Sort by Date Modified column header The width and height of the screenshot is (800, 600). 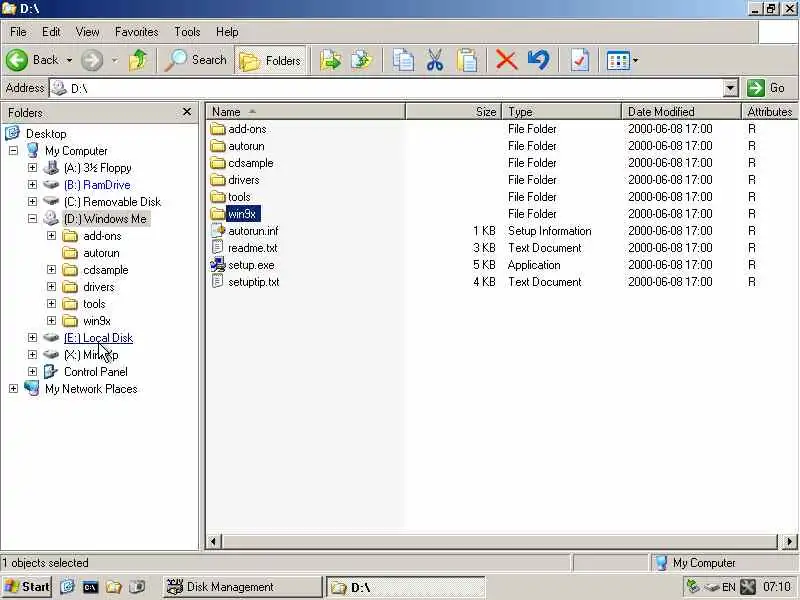point(681,111)
